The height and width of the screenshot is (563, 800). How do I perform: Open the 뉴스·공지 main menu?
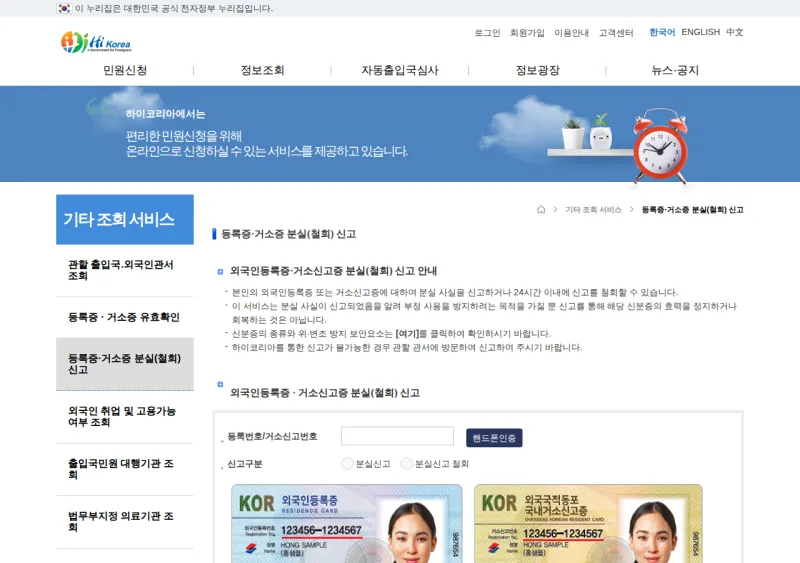click(x=675, y=70)
